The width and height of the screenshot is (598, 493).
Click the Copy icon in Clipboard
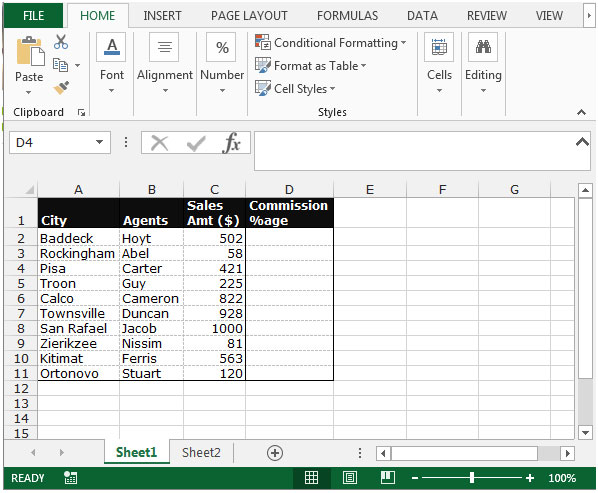pyautogui.click(x=61, y=65)
